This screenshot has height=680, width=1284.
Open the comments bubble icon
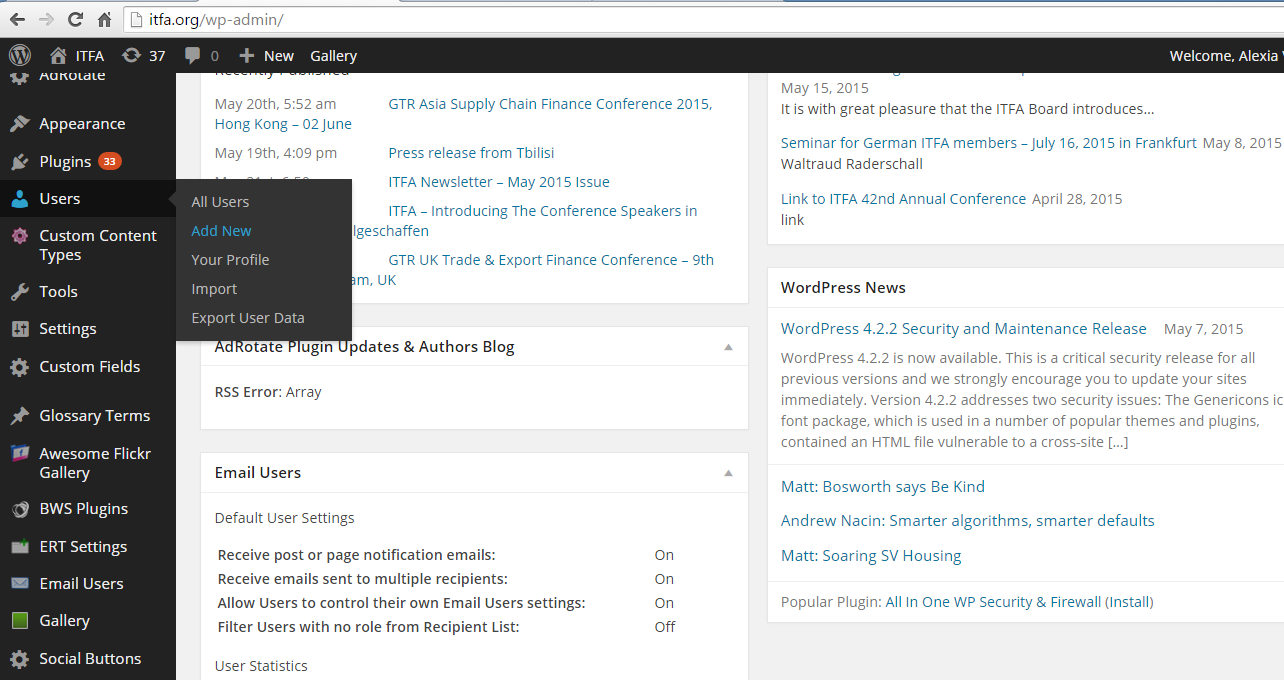[x=193, y=56]
